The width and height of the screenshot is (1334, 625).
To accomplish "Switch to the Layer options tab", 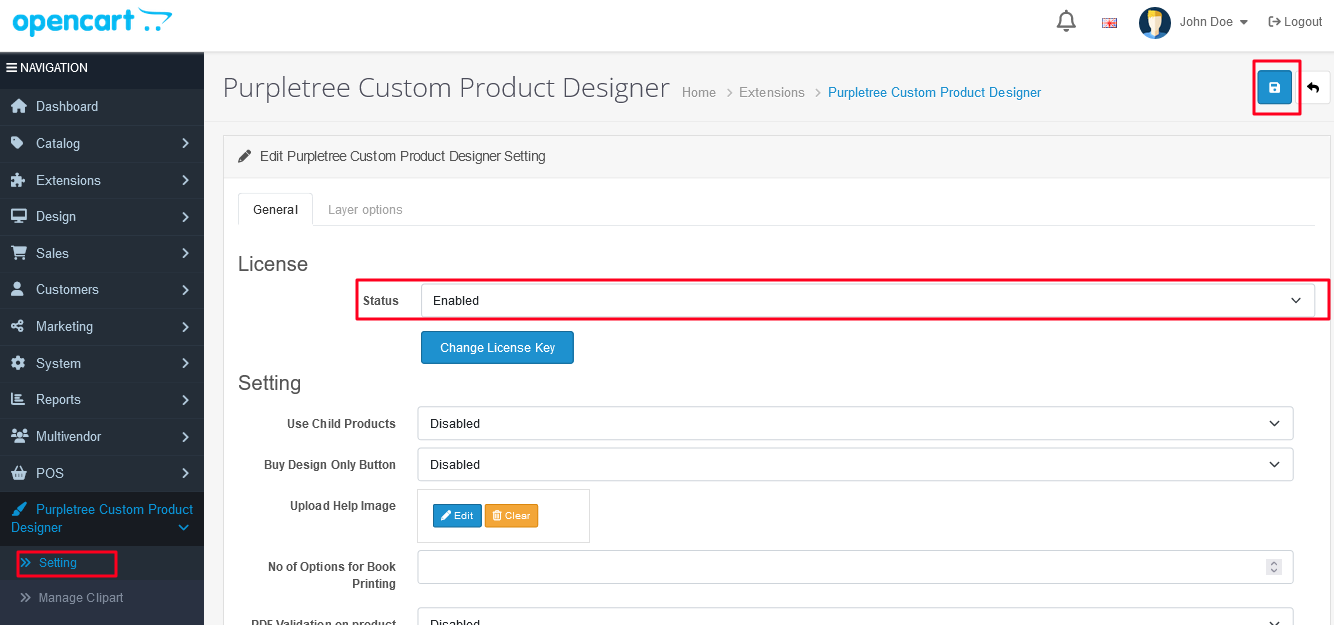I will (x=365, y=210).
